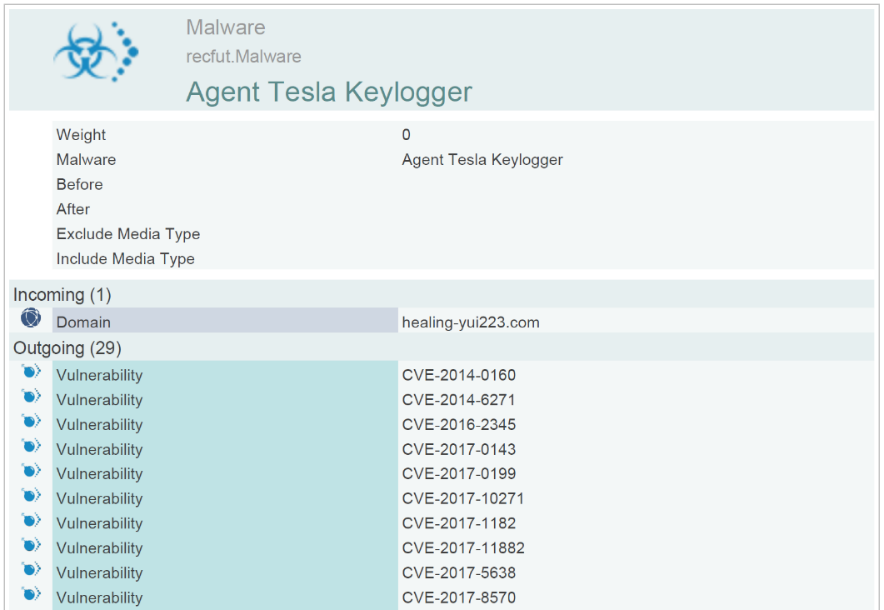Click vulnerability icon next to CVE-2017-10271
The width and height of the screenshot is (884, 610).
[x=31, y=495]
